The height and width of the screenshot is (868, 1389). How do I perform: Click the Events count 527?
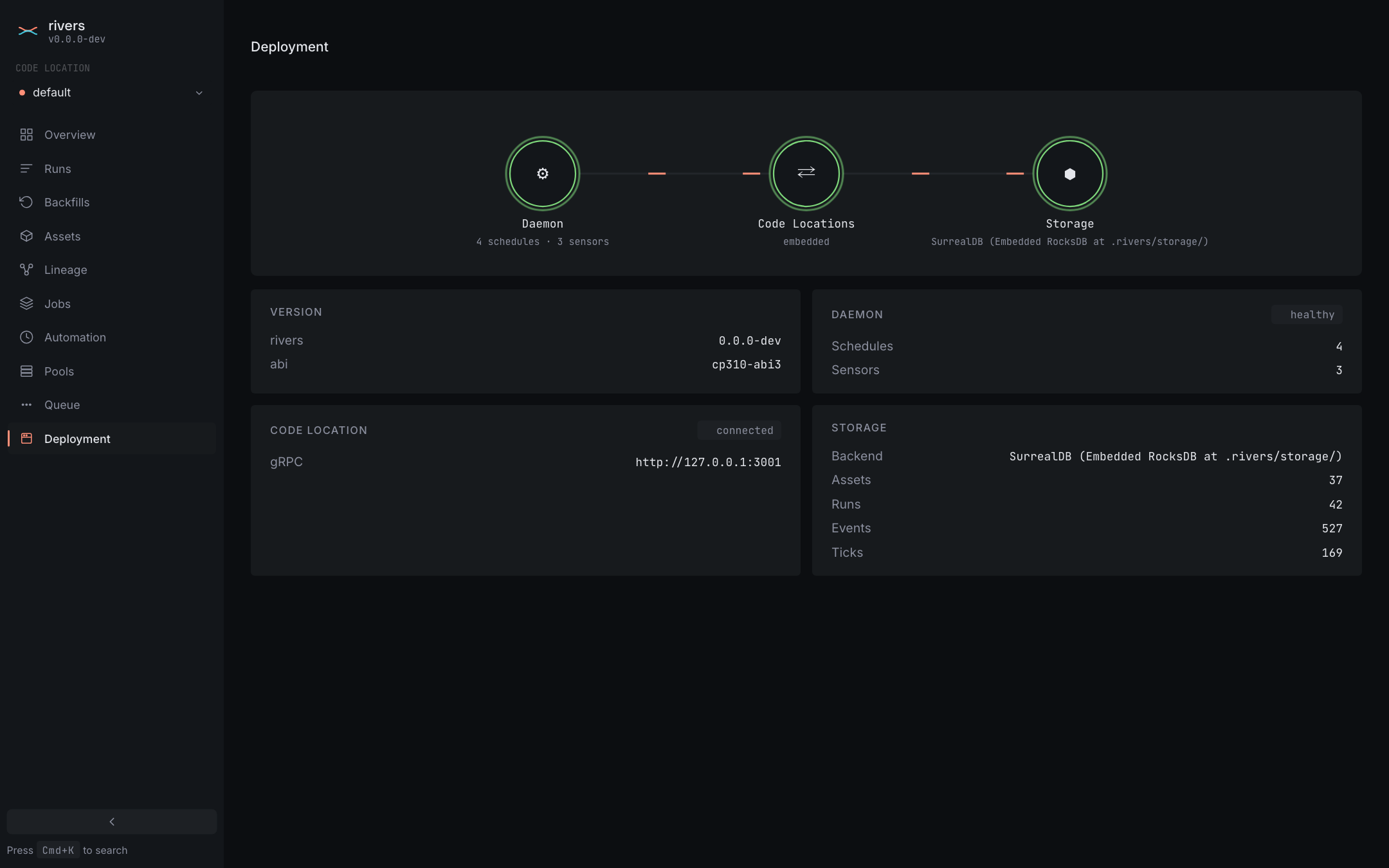pos(1332,528)
